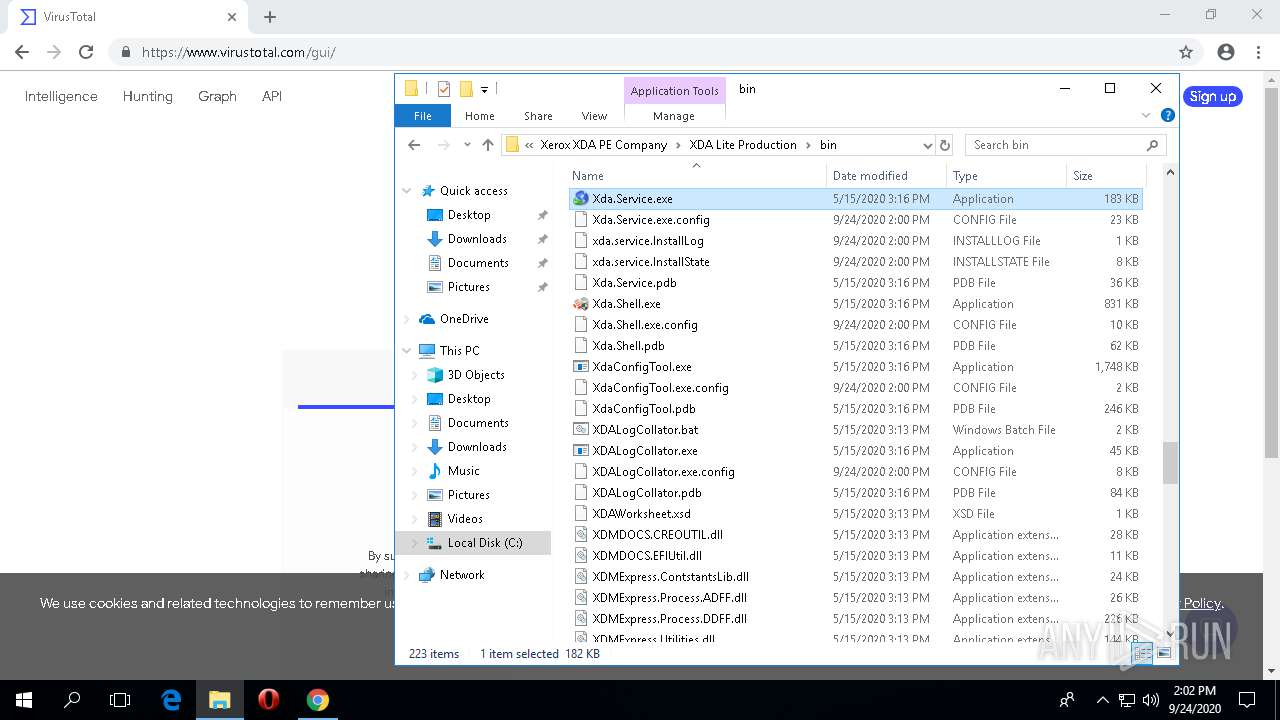Click the VirusTotal Sign up button
Screen dimensions: 1280x720
(x=1213, y=97)
